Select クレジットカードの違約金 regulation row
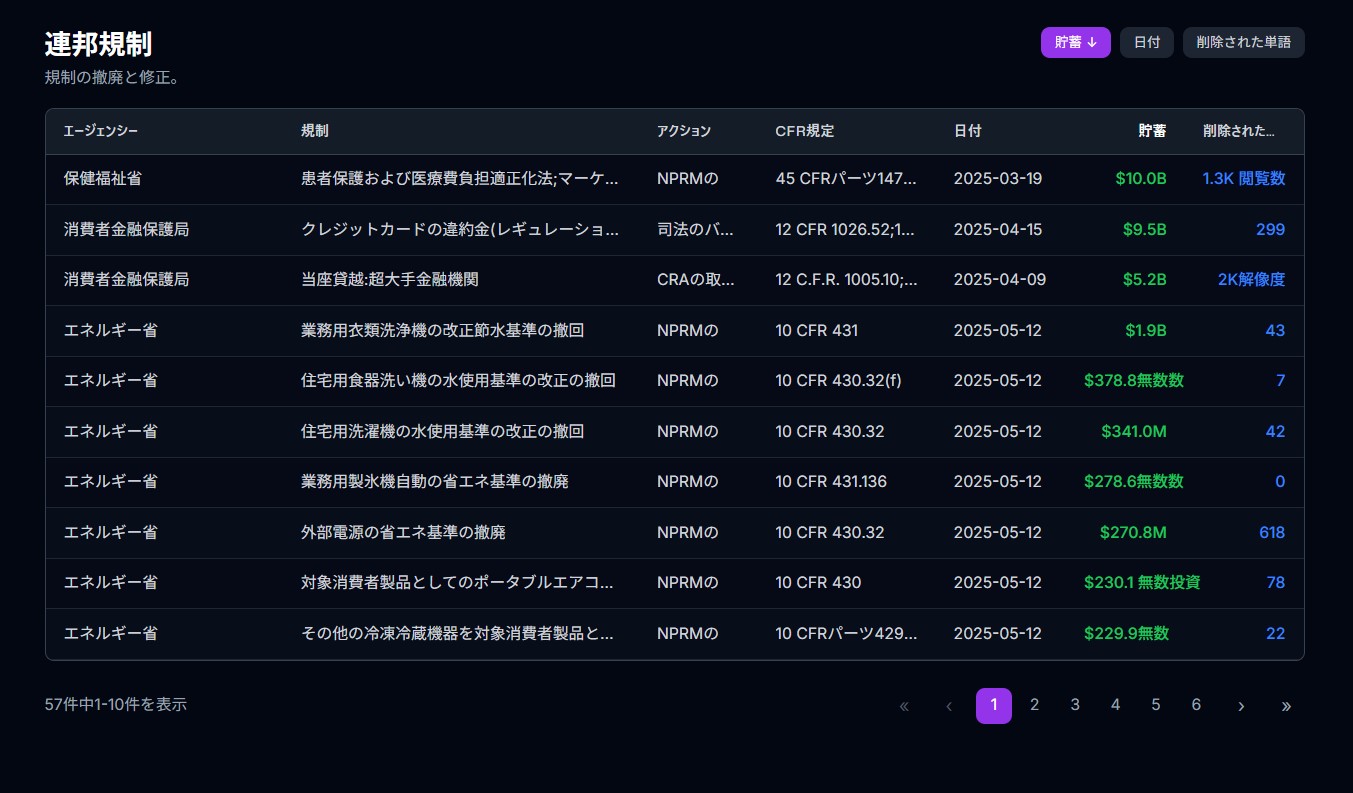 point(675,229)
